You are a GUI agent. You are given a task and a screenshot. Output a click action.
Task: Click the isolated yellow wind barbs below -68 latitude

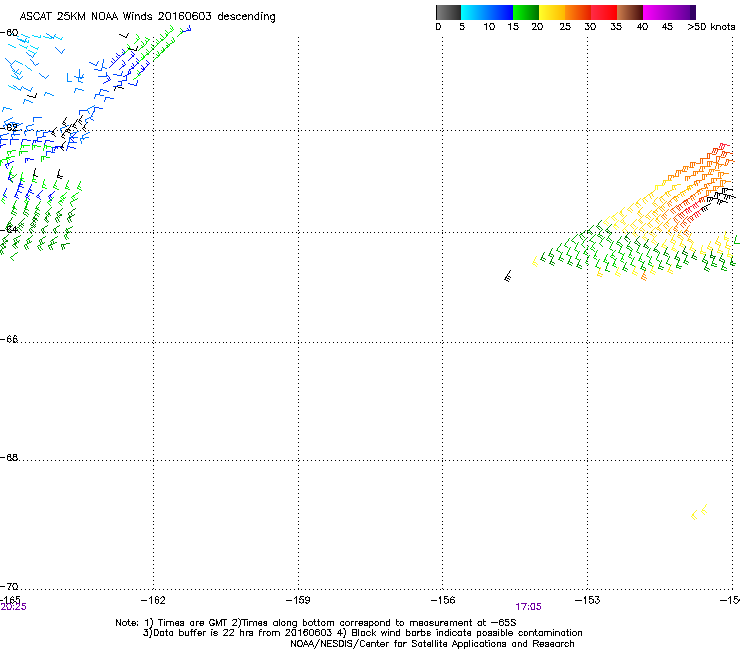tap(699, 512)
